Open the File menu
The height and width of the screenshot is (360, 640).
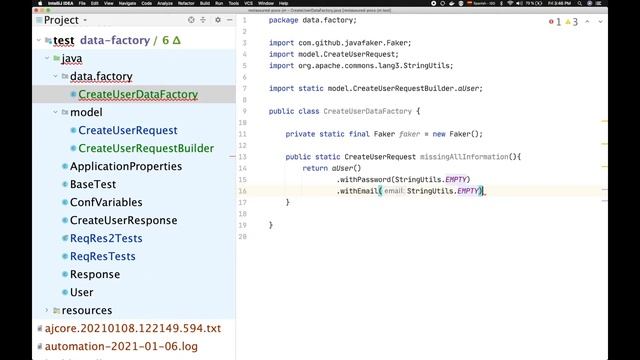82,3
